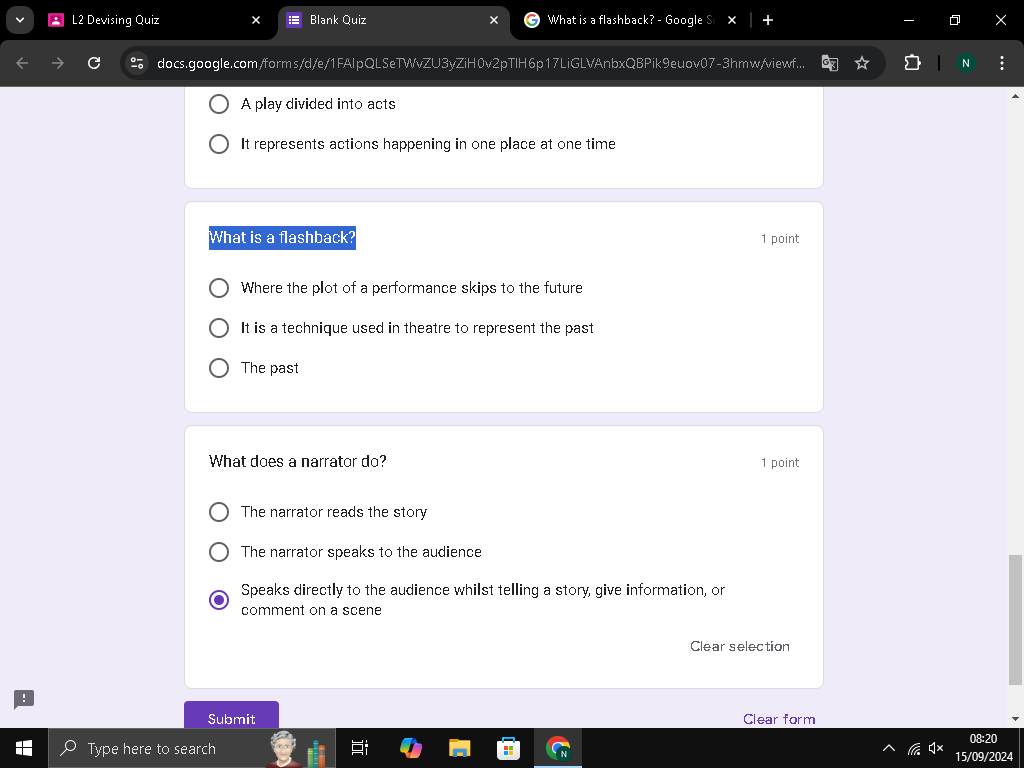Select 'The narrator speaks to the audience' option
This screenshot has width=1024, height=768.
pos(219,552)
